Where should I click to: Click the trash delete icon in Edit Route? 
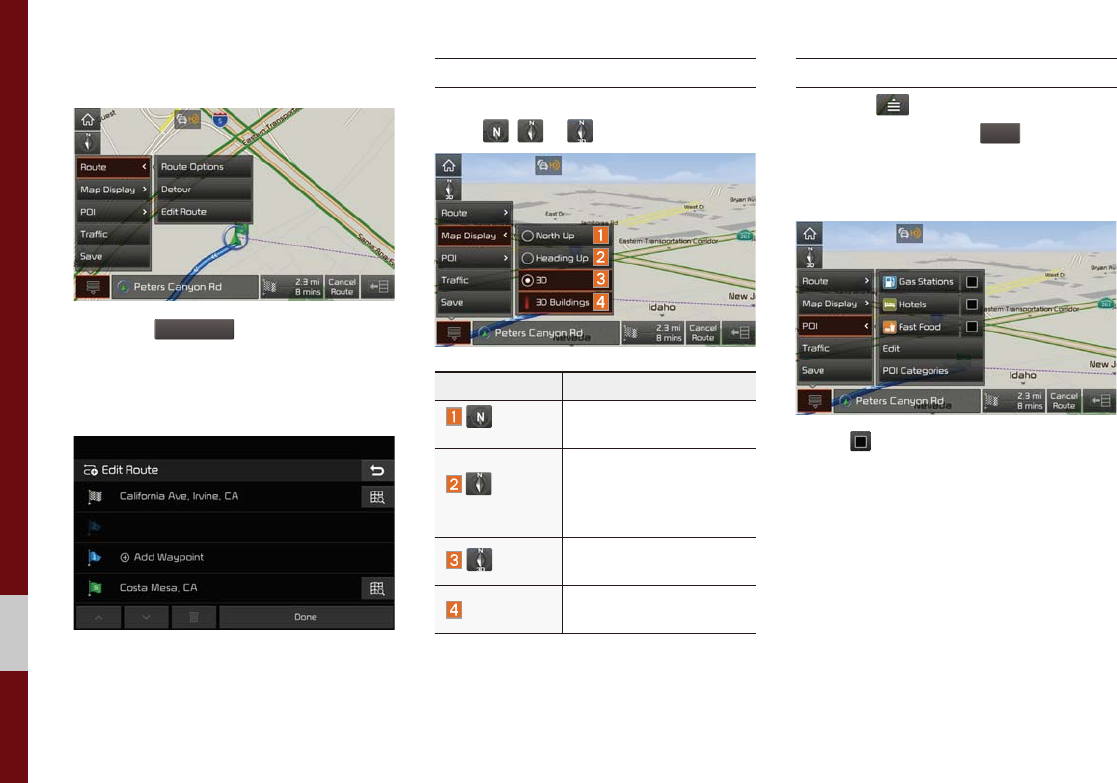194,617
